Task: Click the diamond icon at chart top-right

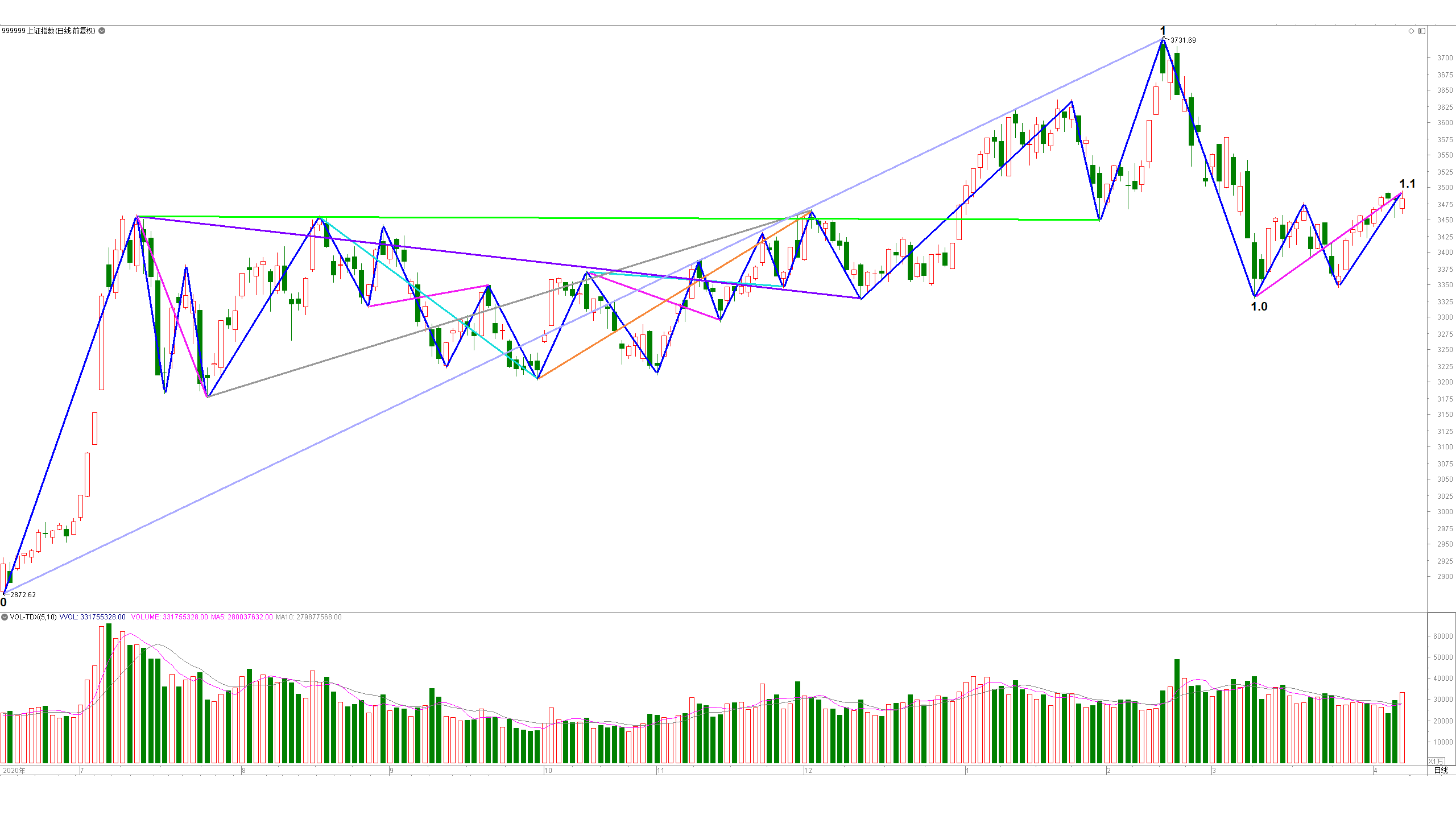Action: pyautogui.click(x=1411, y=31)
